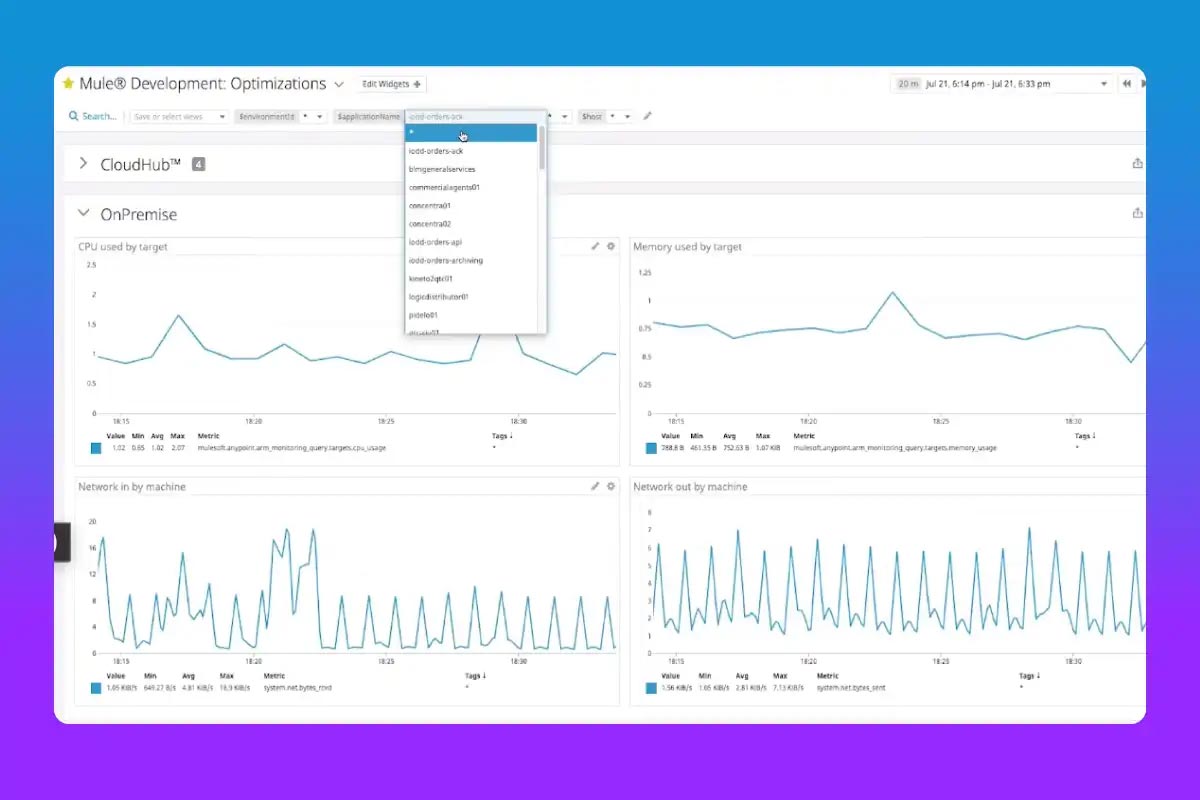Click the application dropdown list scrollbar

pyautogui.click(x=542, y=147)
